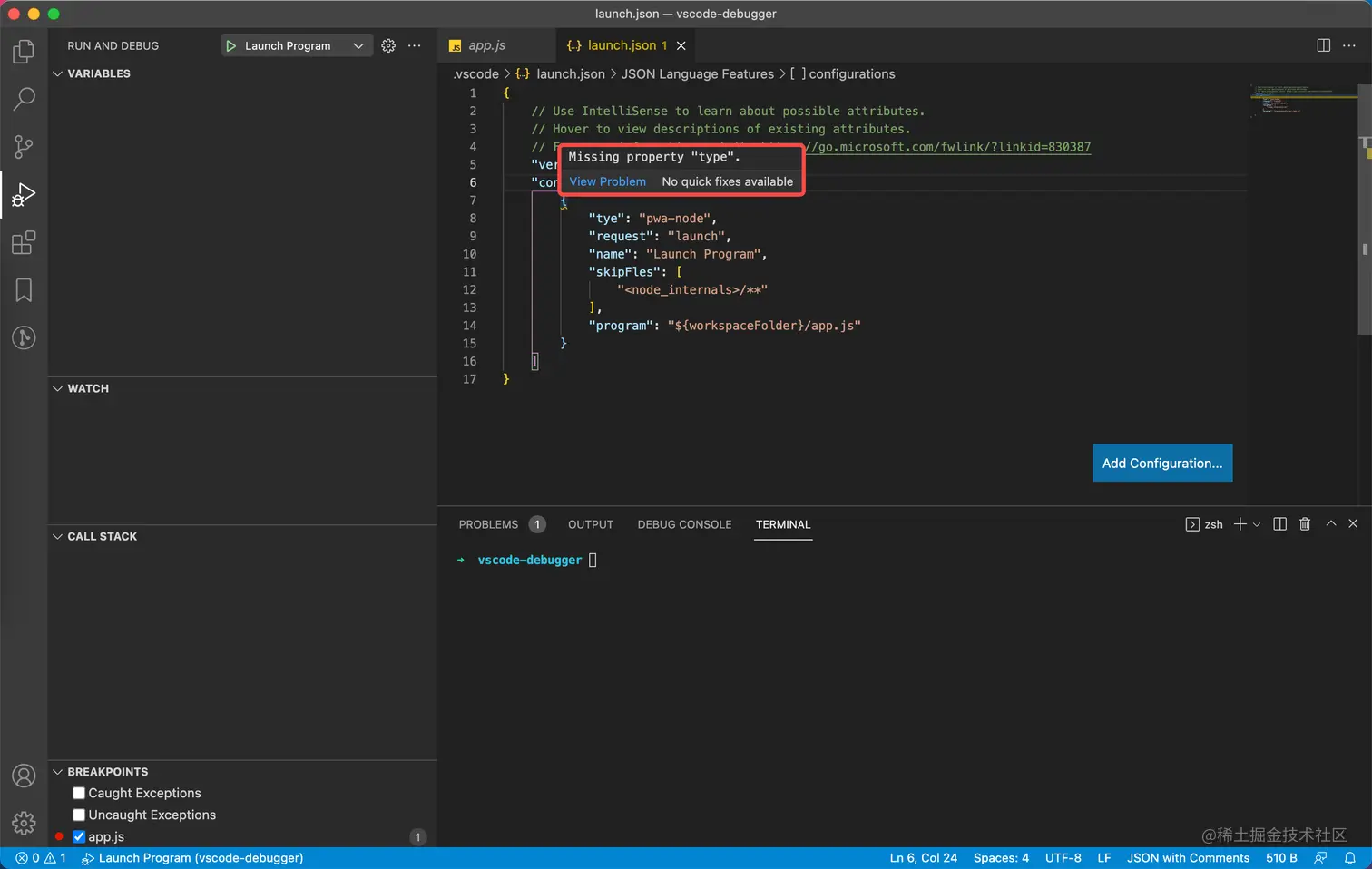The width and height of the screenshot is (1372, 869).
Task: Click the Add Configuration... button
Action: click(x=1162, y=463)
